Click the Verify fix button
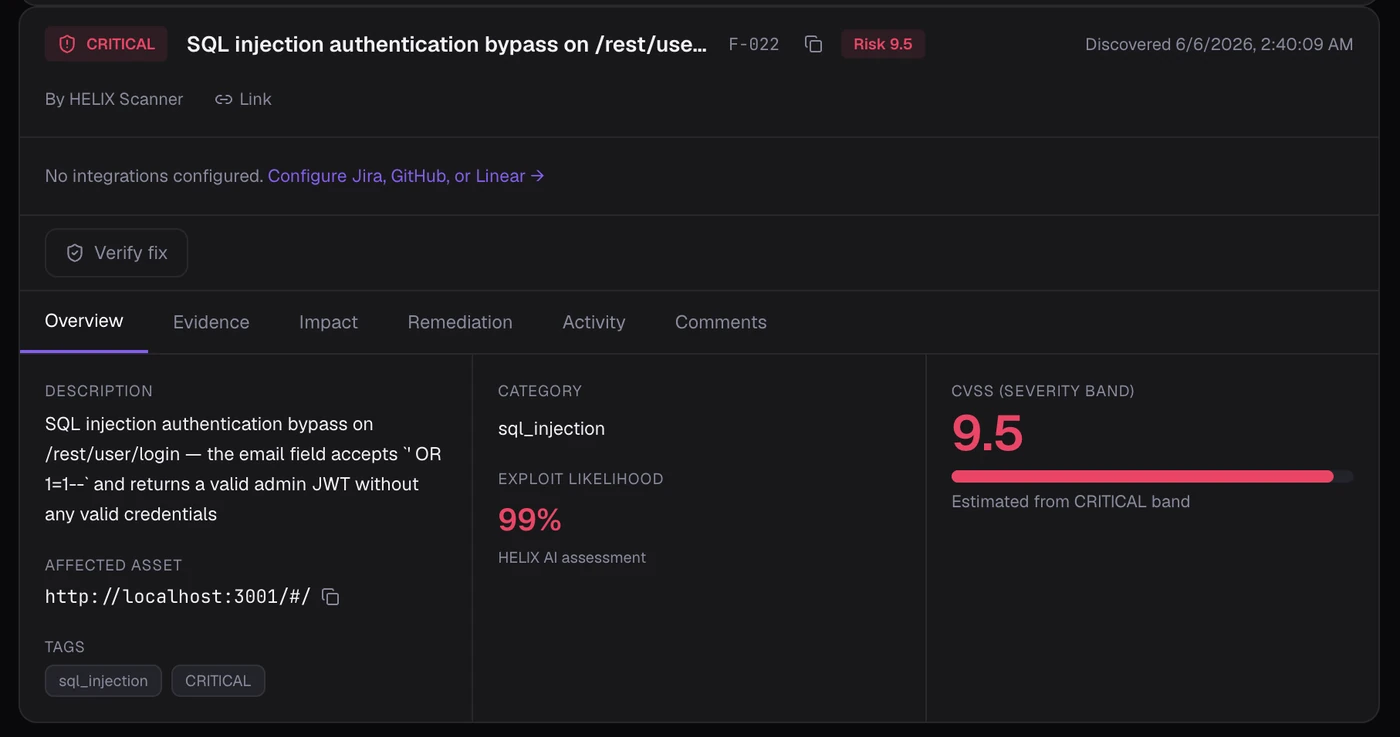 tap(116, 253)
